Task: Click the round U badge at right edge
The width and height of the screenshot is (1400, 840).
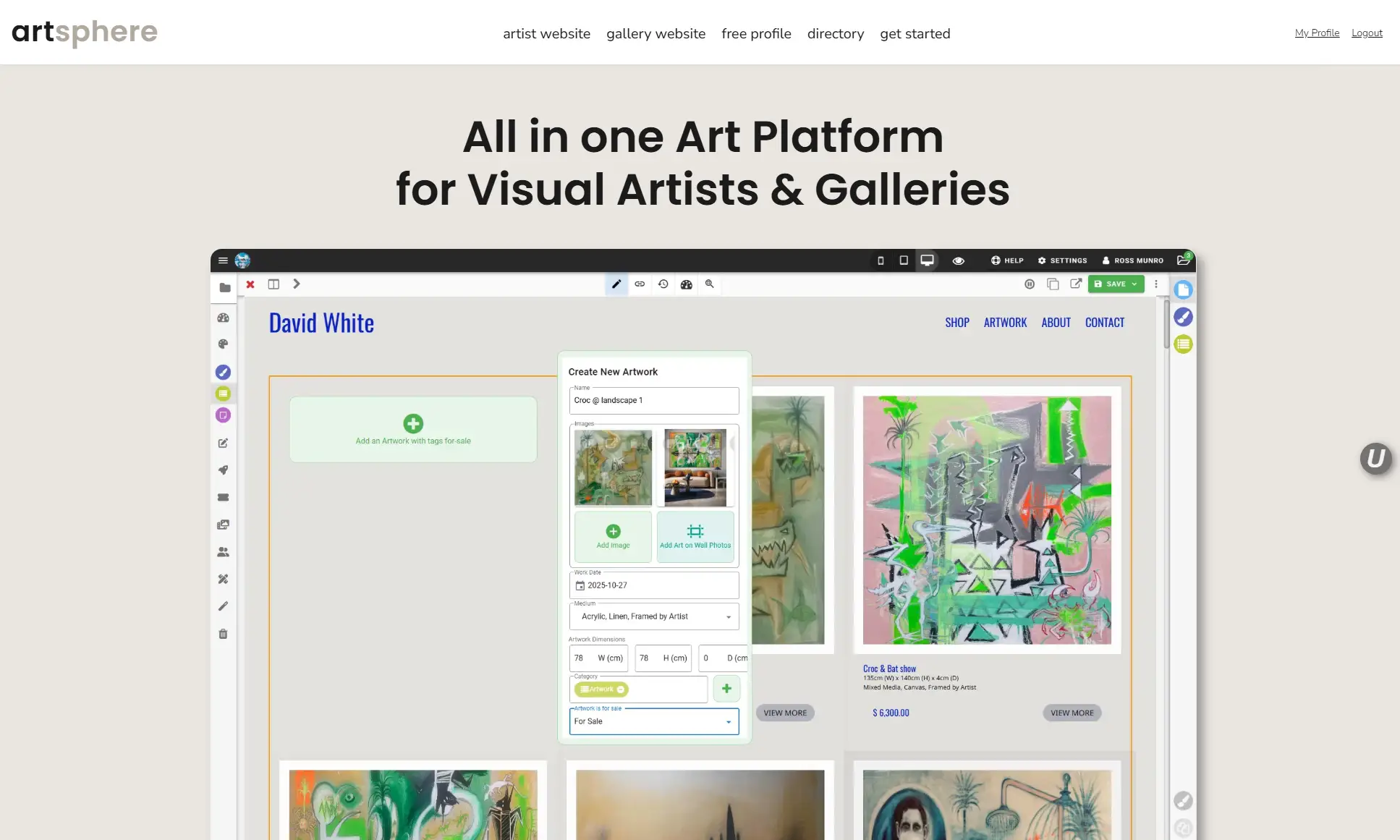Action: (1375, 459)
